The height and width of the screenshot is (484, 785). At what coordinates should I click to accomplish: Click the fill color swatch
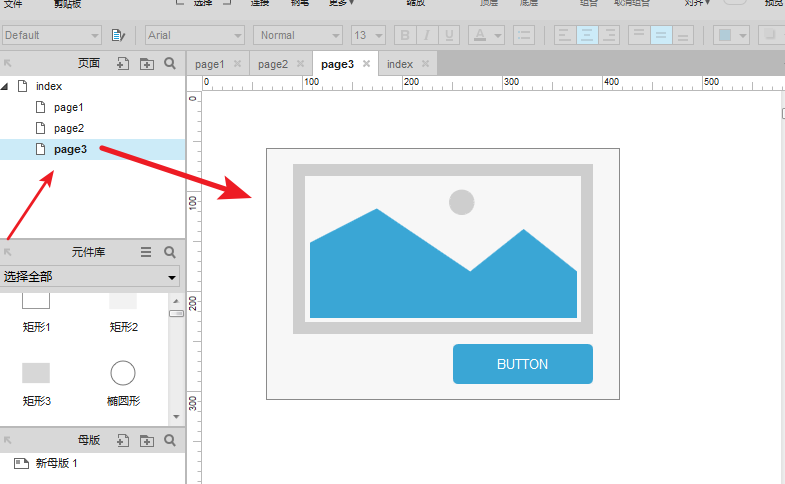point(725,35)
